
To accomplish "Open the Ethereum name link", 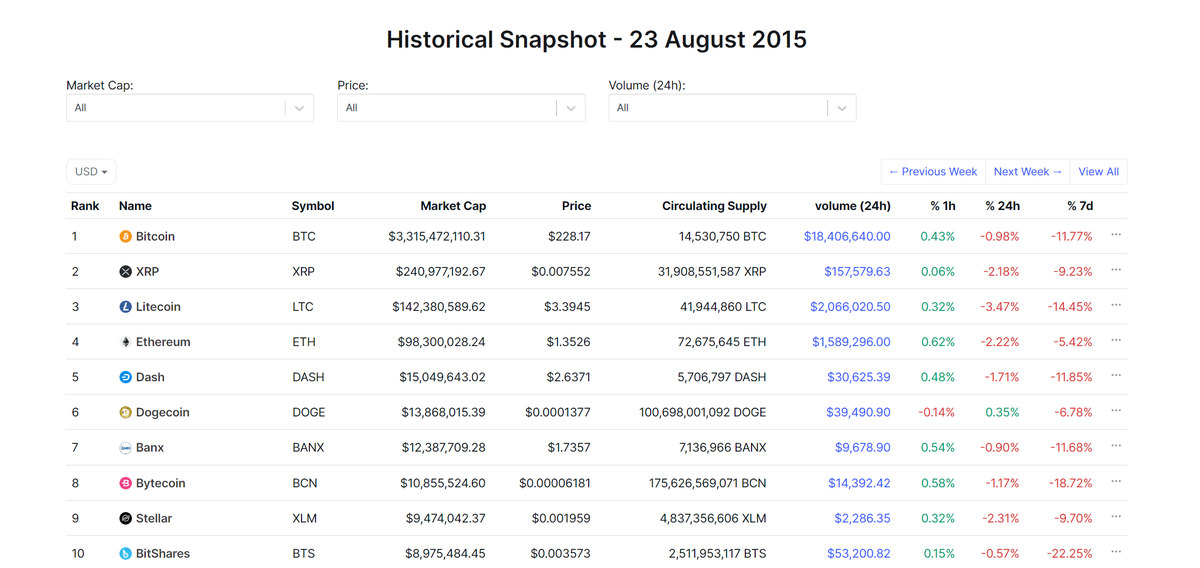I will point(163,342).
